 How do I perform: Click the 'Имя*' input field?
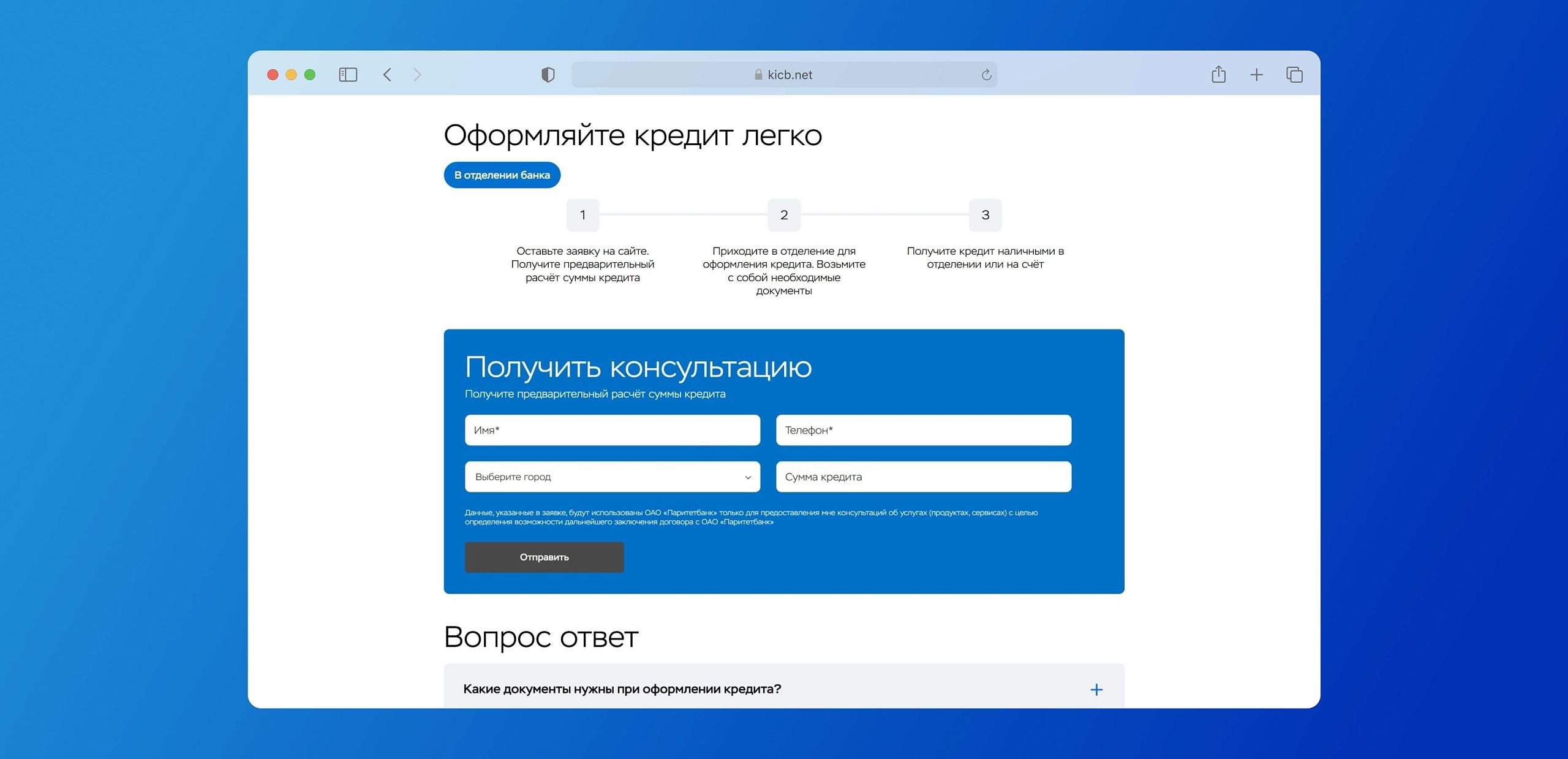click(612, 430)
